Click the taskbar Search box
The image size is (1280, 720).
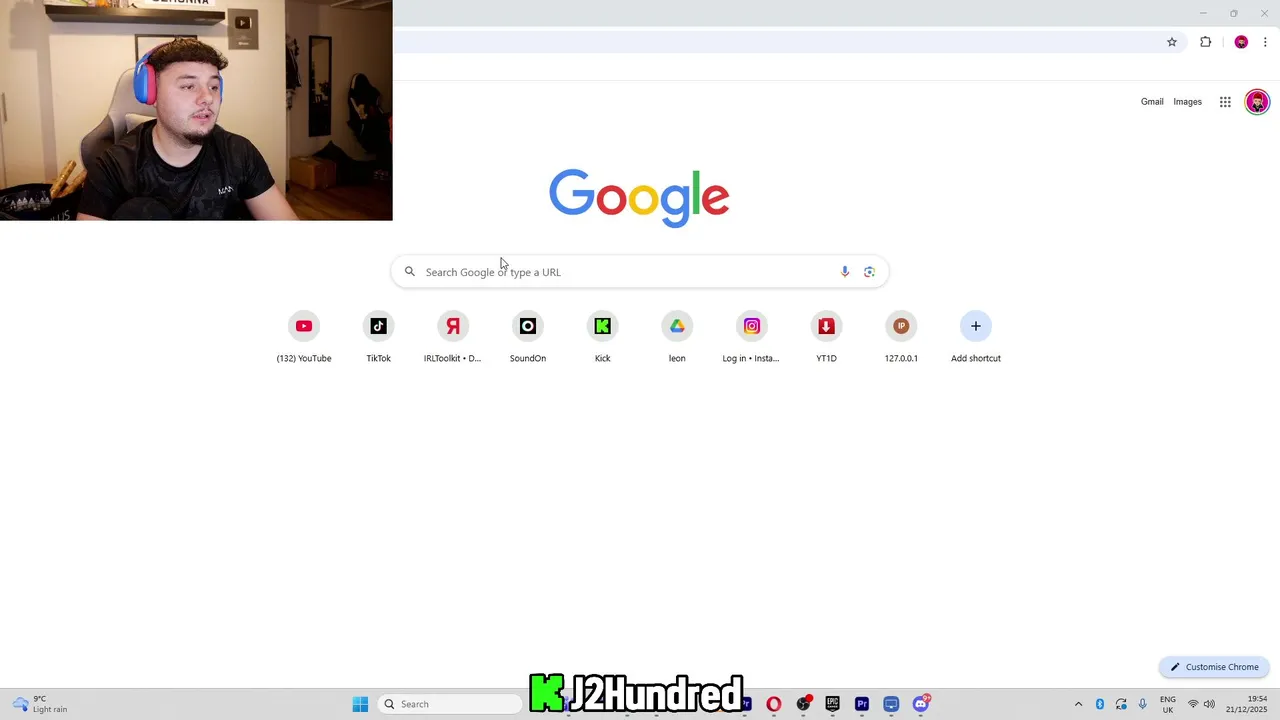click(452, 704)
